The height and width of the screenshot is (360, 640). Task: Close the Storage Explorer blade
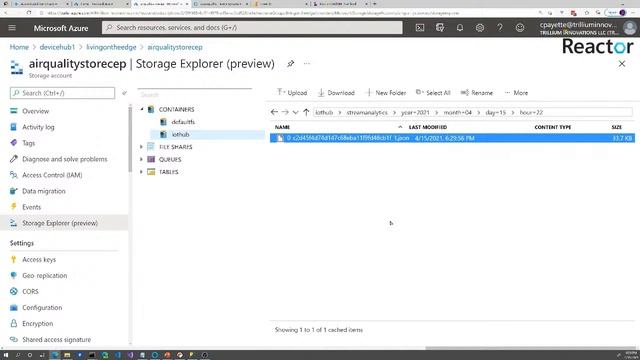(x=622, y=64)
